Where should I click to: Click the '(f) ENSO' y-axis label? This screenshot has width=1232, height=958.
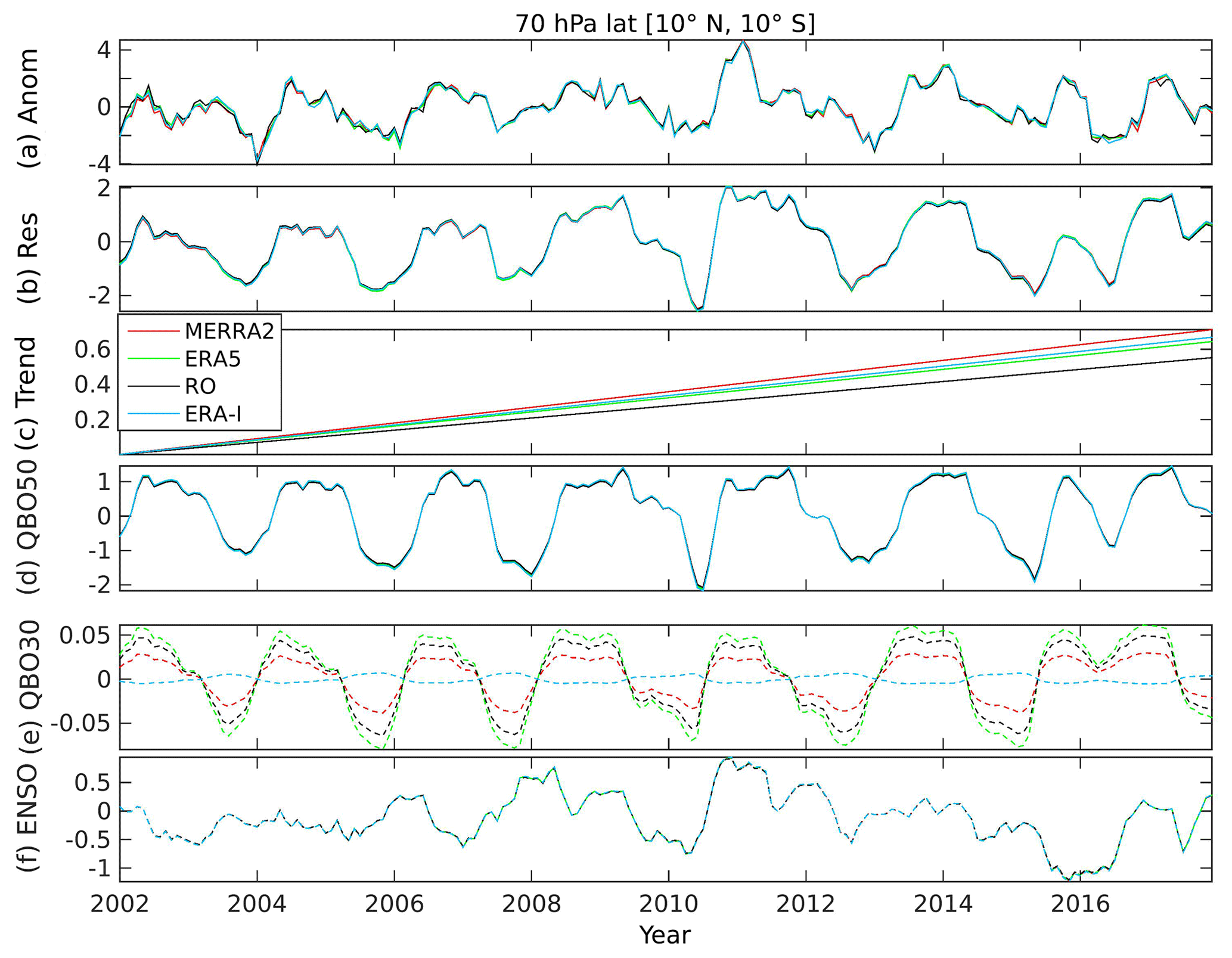(28, 818)
